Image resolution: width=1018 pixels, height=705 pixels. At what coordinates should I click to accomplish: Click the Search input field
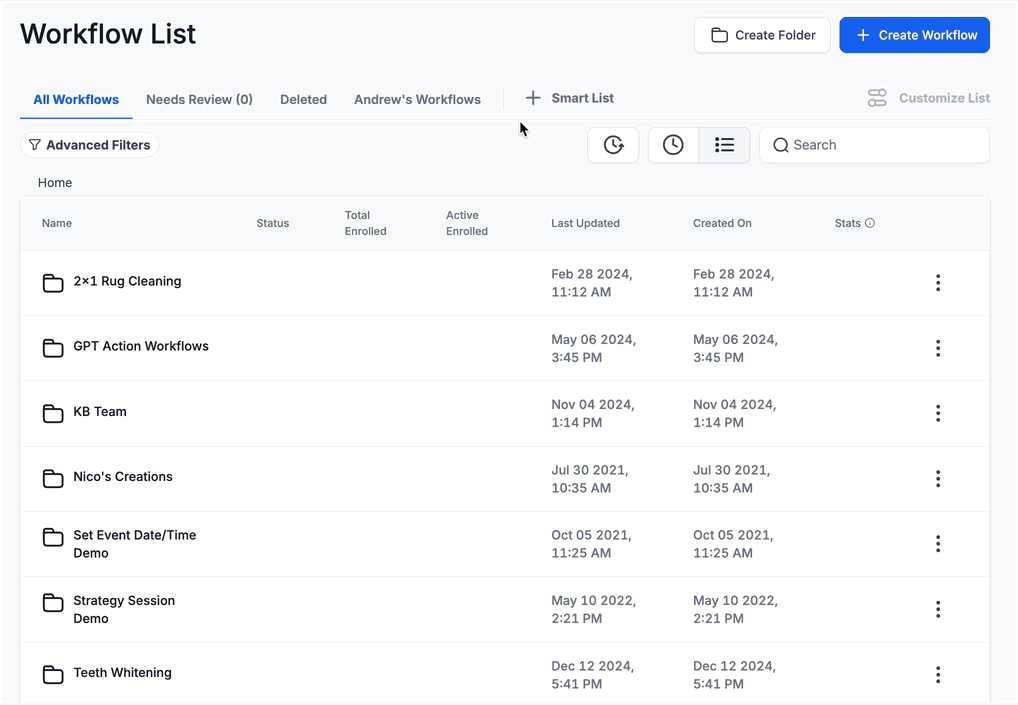[875, 145]
